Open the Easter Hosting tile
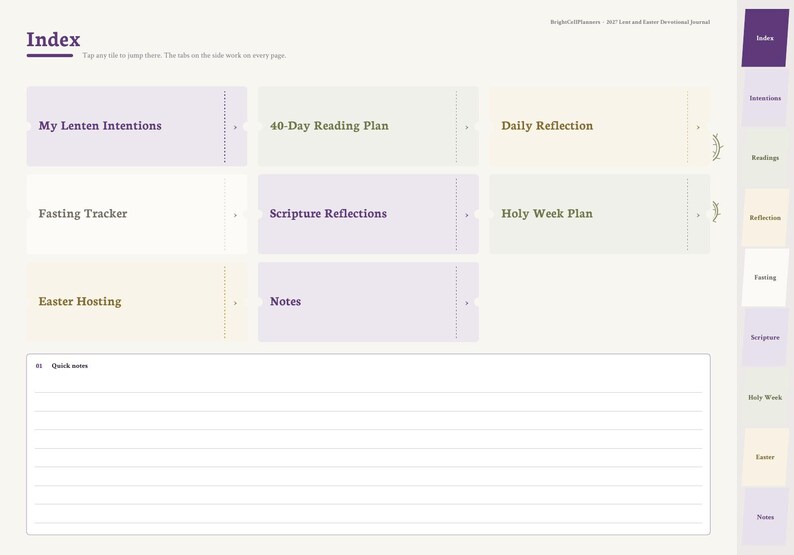Screen dimensions: 794x555 tap(137, 302)
